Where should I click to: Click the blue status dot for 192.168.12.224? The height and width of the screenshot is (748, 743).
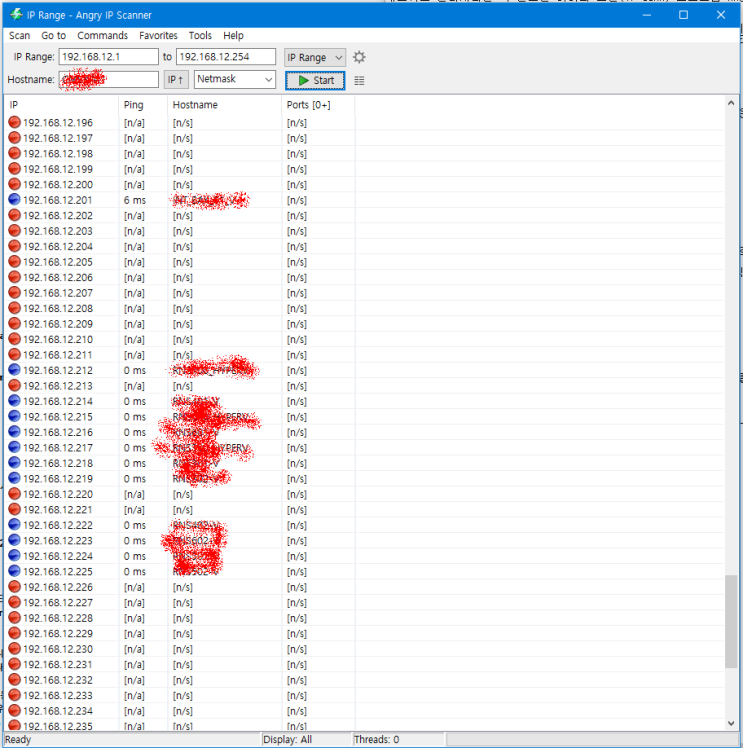point(14,556)
